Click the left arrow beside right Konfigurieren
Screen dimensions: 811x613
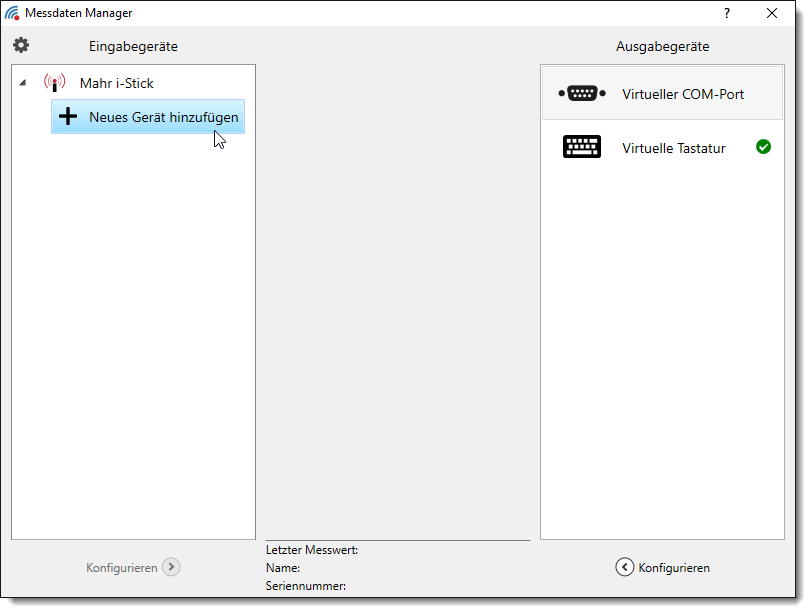pos(624,567)
